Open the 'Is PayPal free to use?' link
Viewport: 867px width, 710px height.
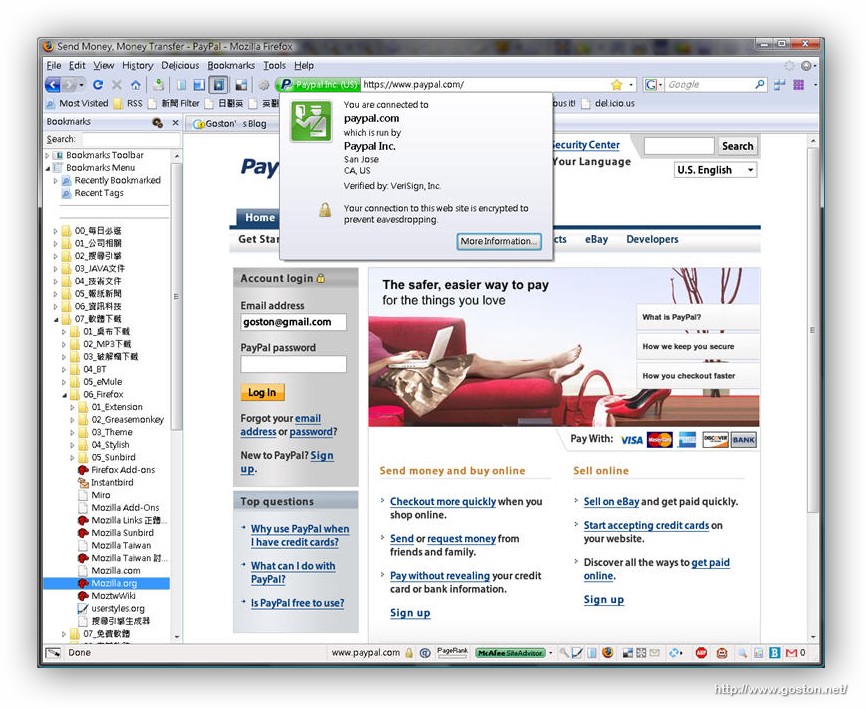pyautogui.click(x=297, y=603)
